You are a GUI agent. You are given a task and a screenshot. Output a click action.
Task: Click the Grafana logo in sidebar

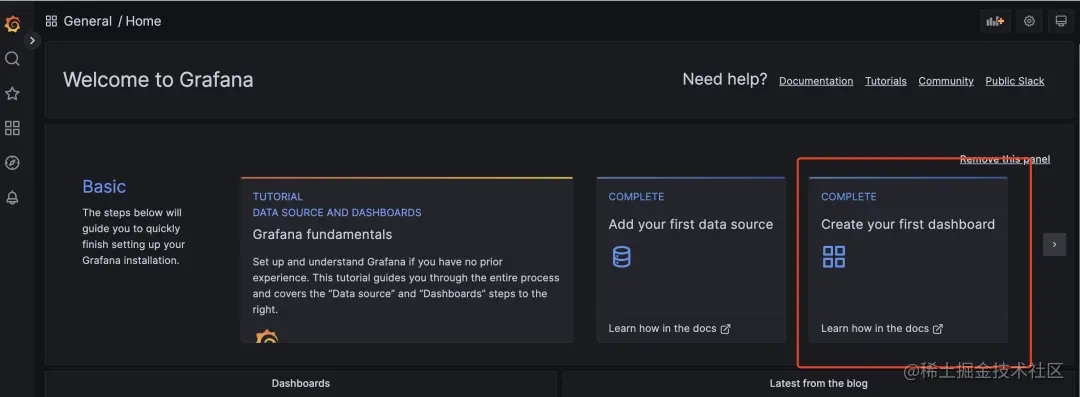pos(12,24)
